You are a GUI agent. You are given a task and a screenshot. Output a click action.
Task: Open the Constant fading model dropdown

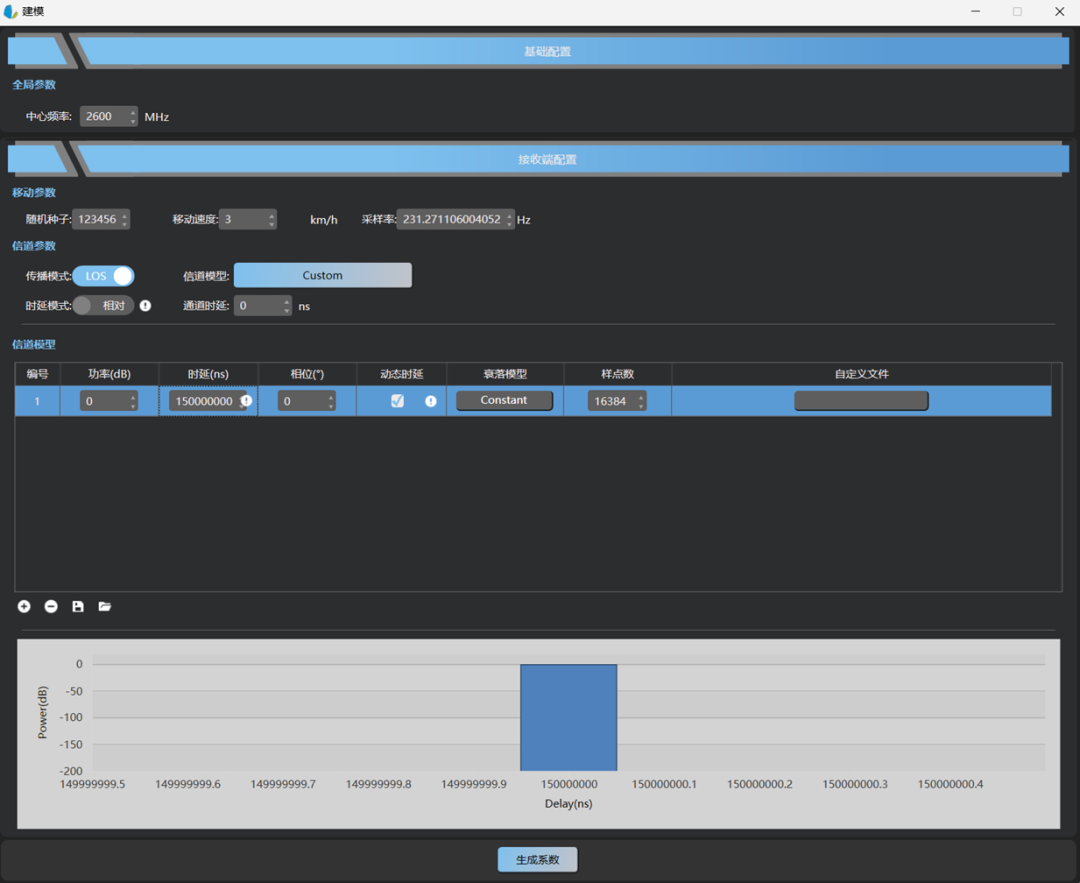[504, 400]
